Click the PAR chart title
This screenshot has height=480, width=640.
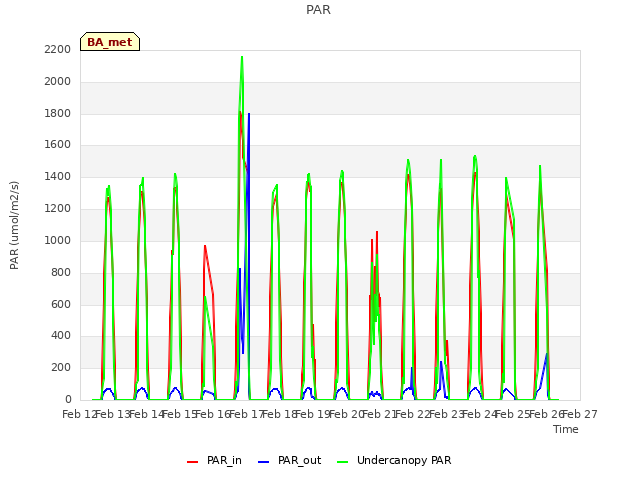click(x=318, y=10)
